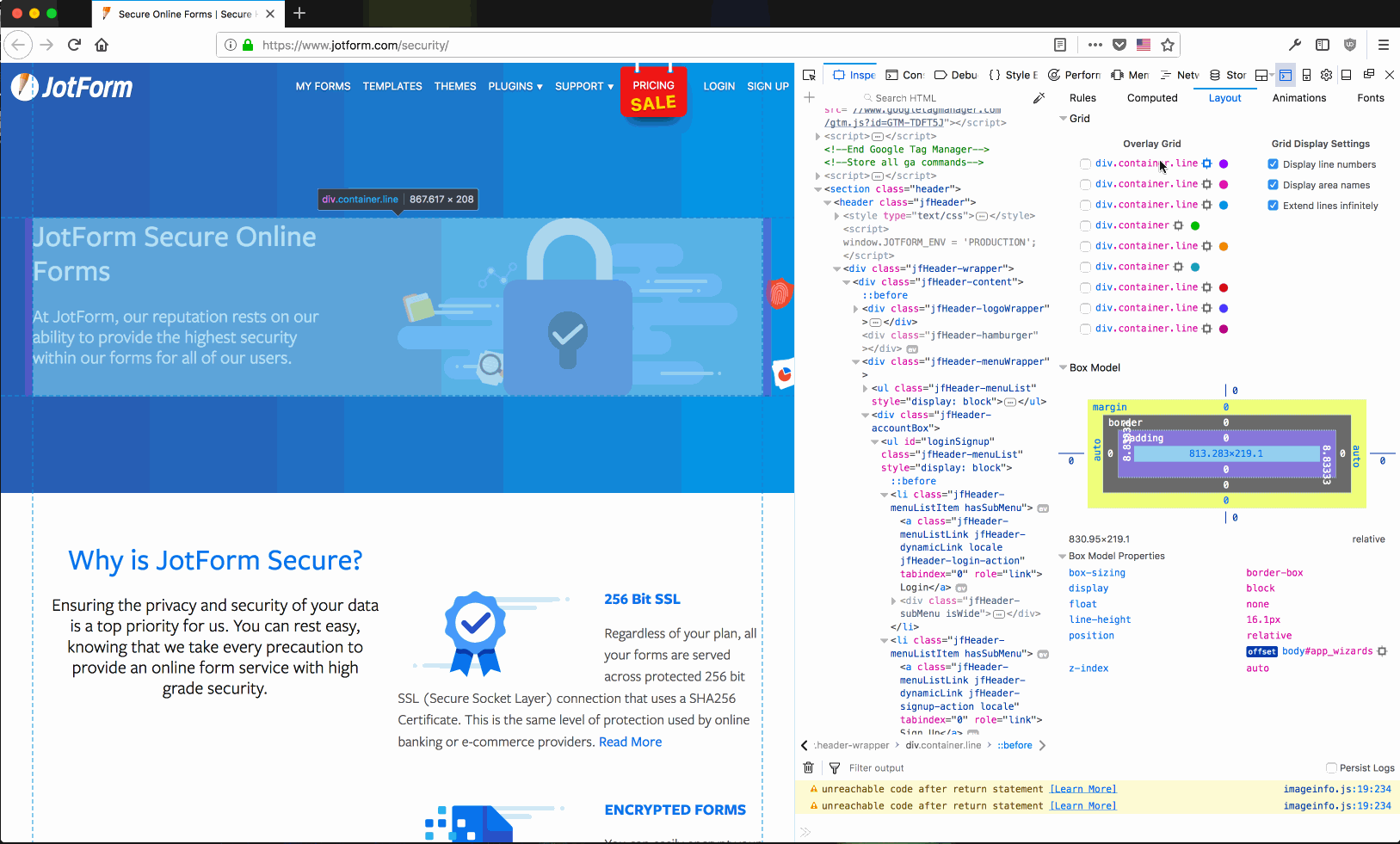
Task: Open the Debugger devtools tab
Action: tap(956, 75)
